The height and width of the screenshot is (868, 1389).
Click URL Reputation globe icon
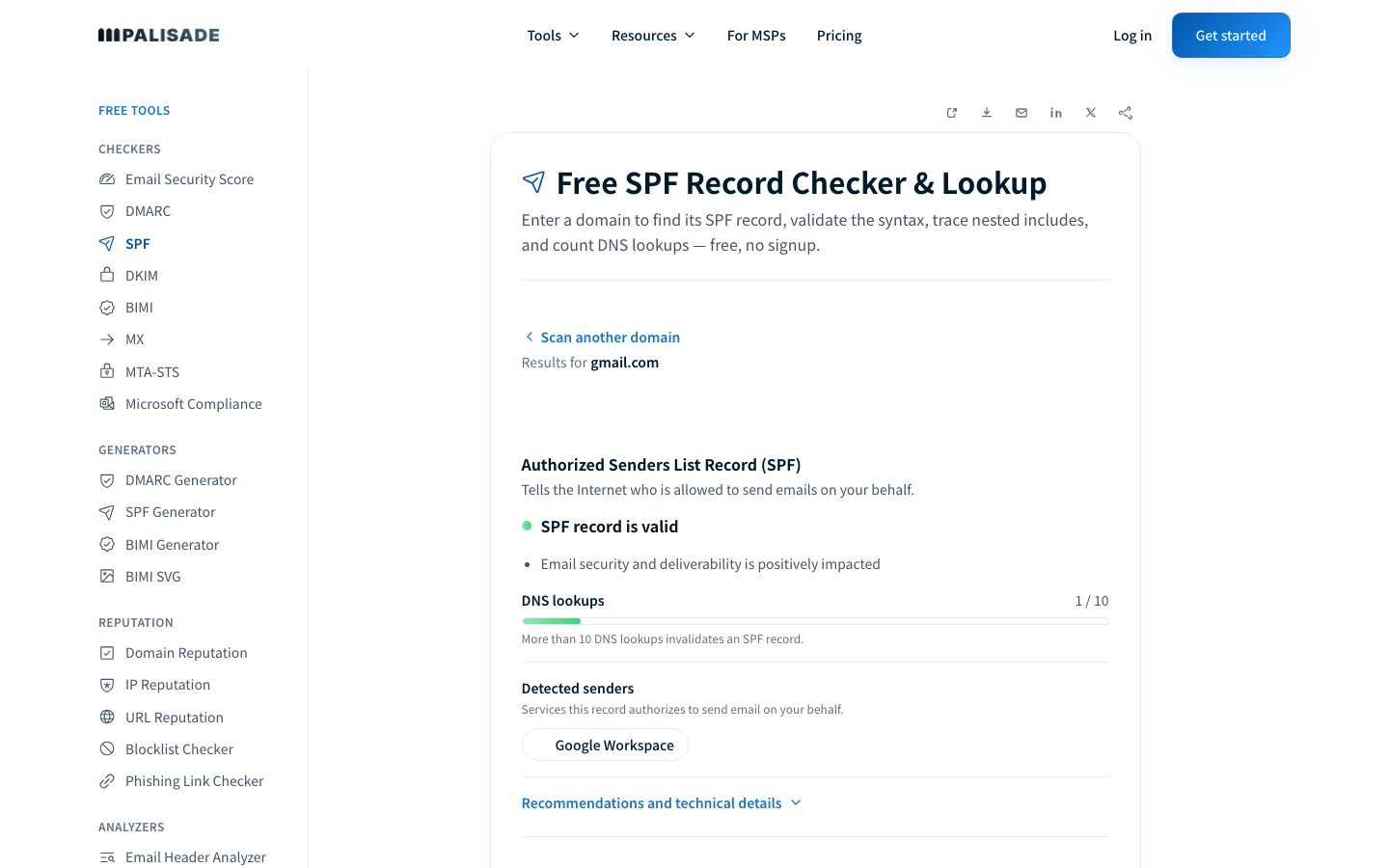pos(107,717)
